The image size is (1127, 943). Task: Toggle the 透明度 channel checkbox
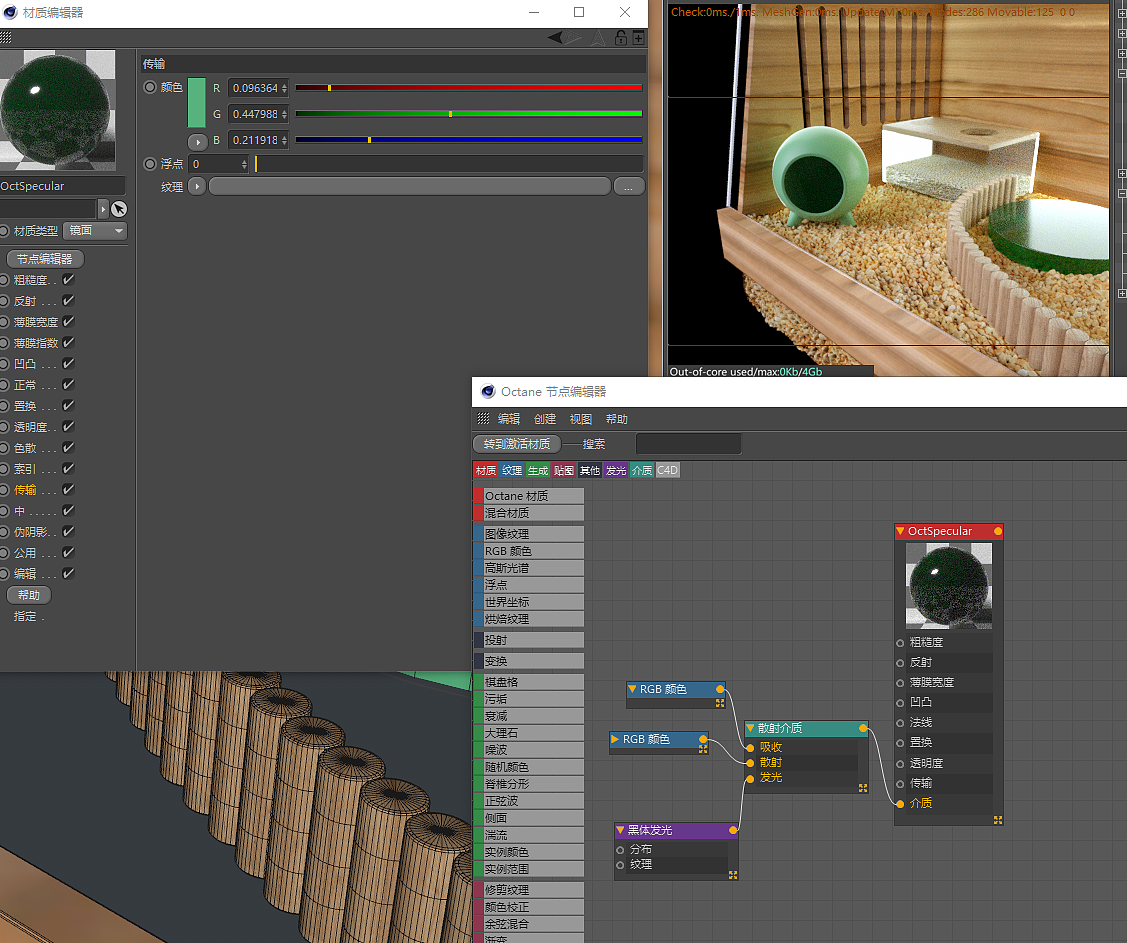tap(68, 426)
